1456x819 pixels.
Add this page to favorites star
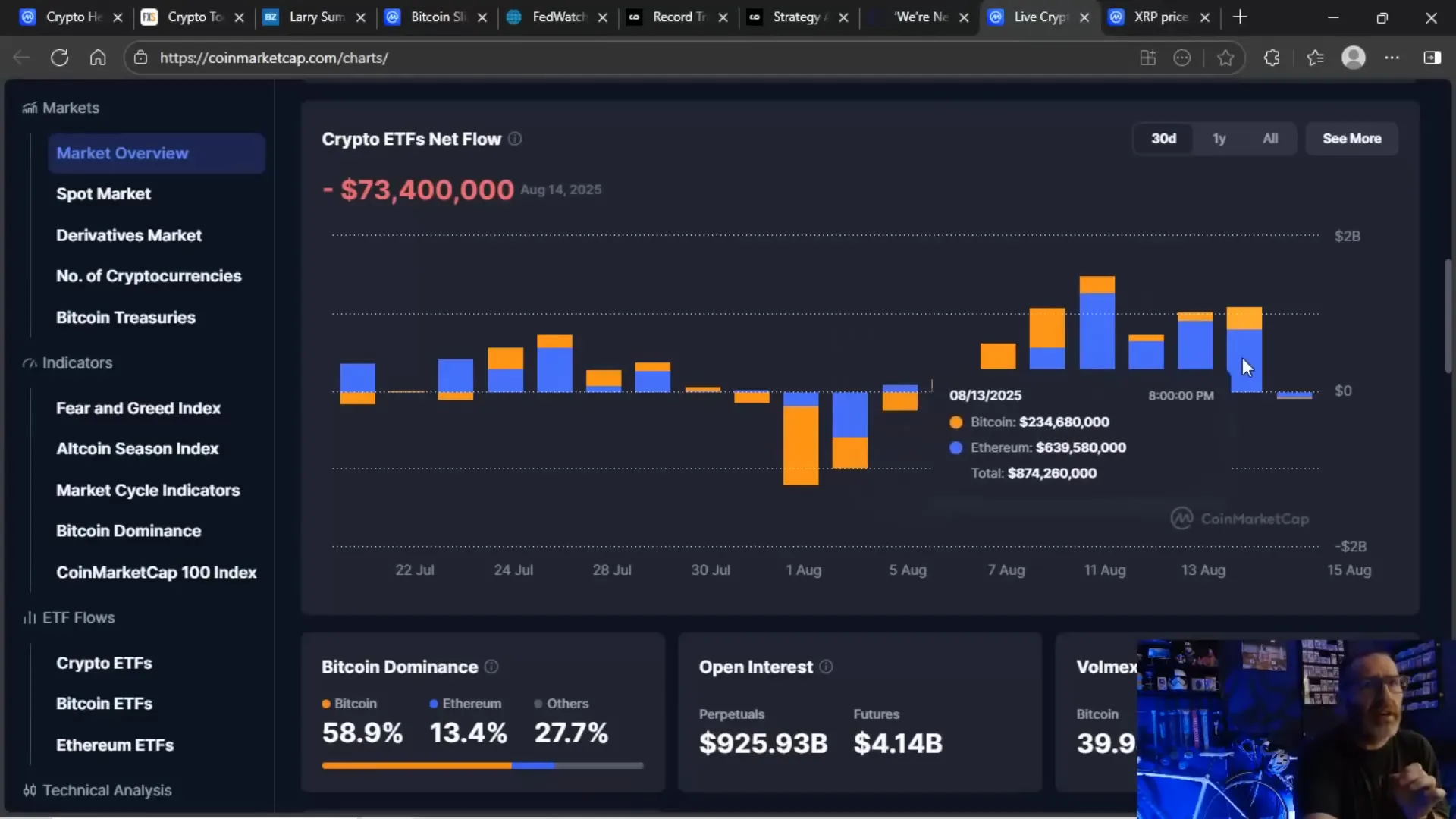coord(1225,58)
